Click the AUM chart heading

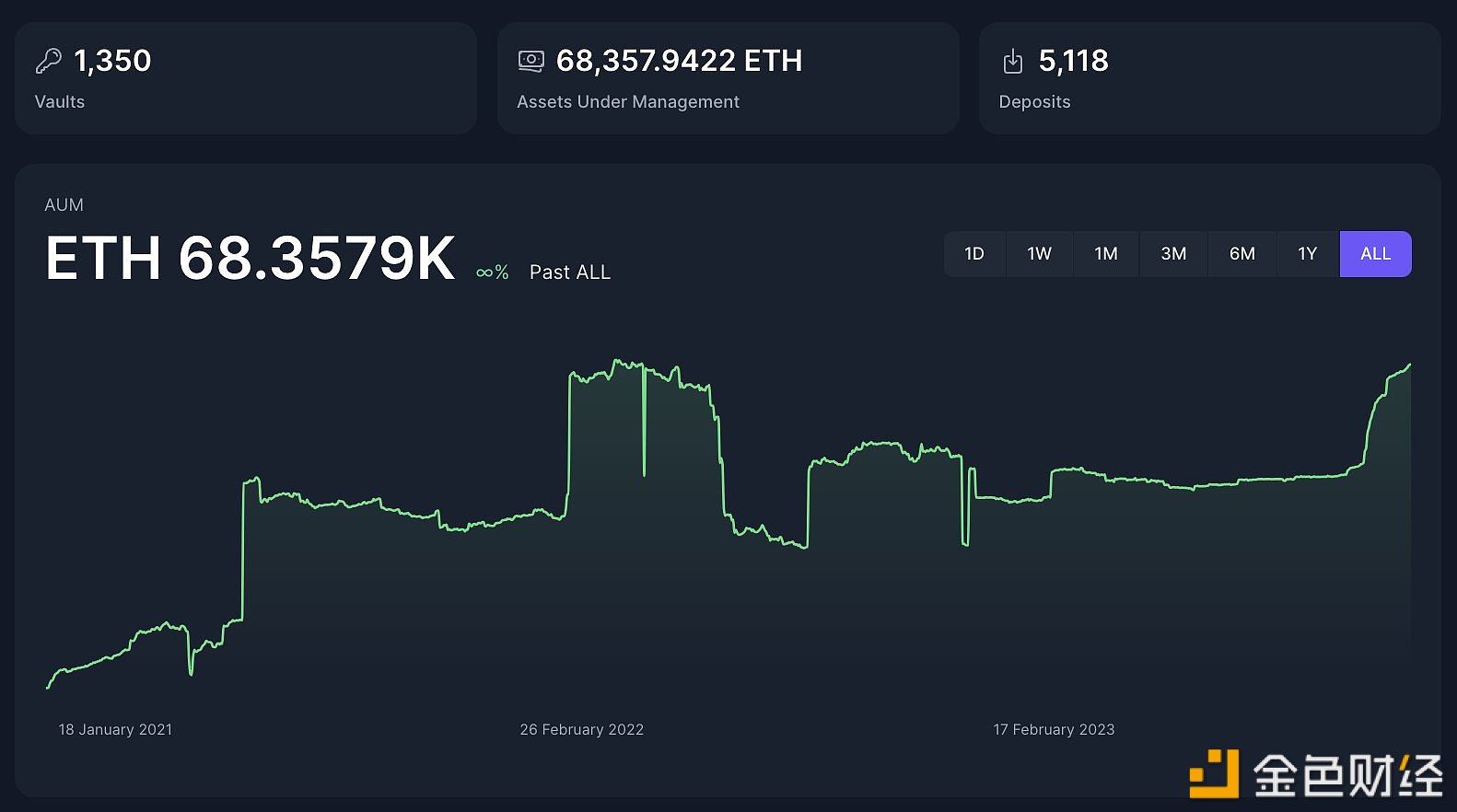click(64, 205)
